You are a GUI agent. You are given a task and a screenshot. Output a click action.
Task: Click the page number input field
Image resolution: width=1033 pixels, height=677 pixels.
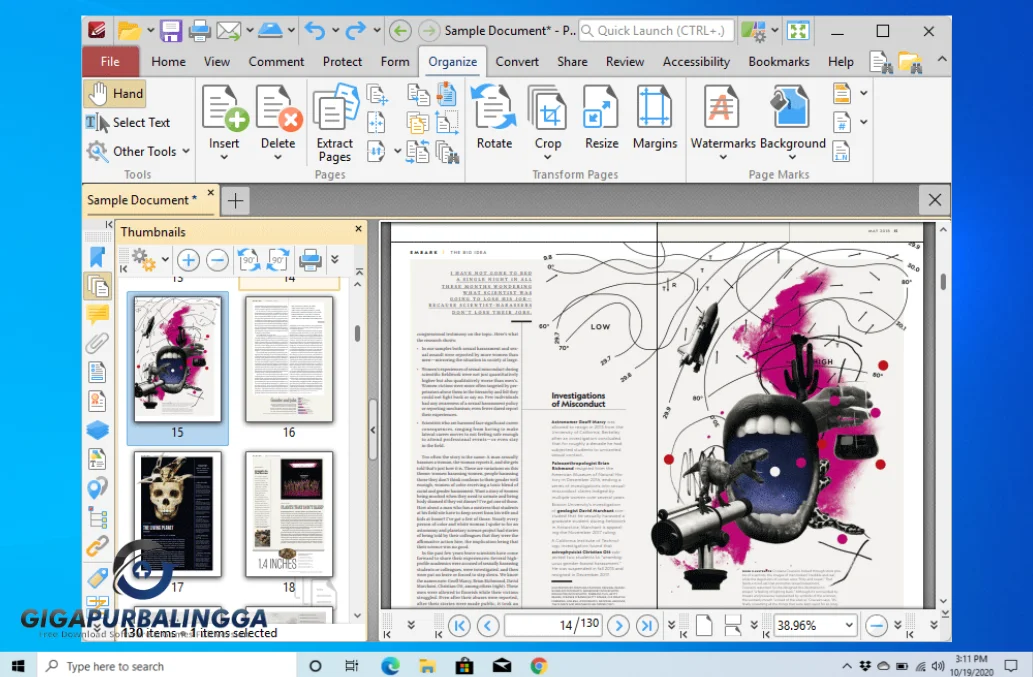click(x=553, y=625)
